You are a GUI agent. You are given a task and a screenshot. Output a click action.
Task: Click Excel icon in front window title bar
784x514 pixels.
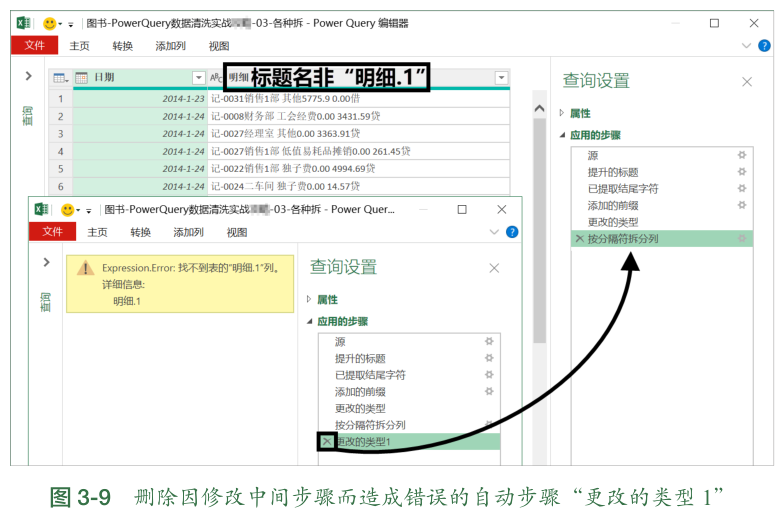(42, 210)
